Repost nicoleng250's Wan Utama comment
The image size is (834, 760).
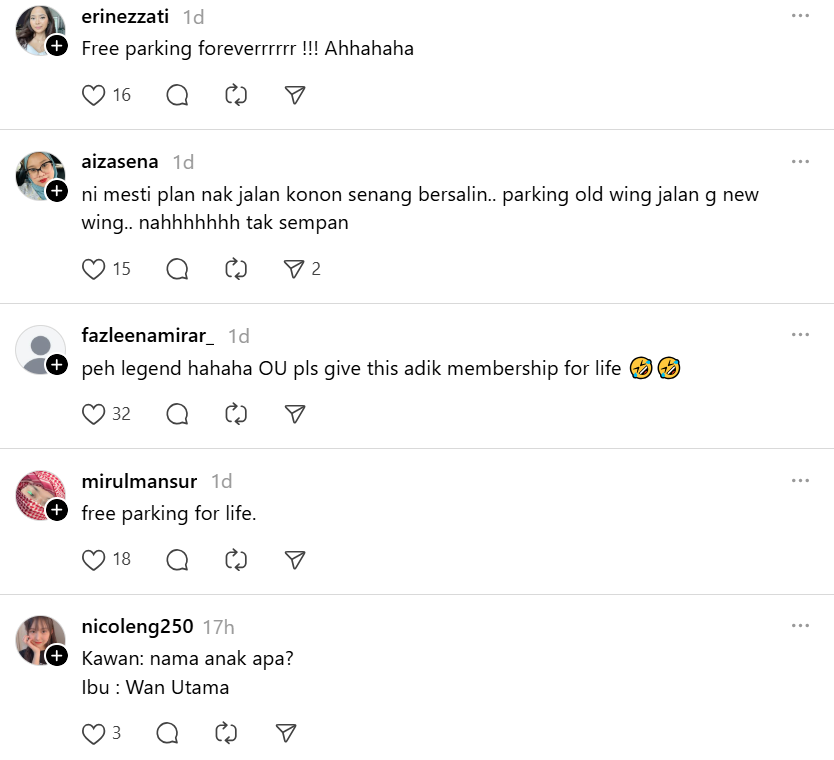click(x=227, y=733)
